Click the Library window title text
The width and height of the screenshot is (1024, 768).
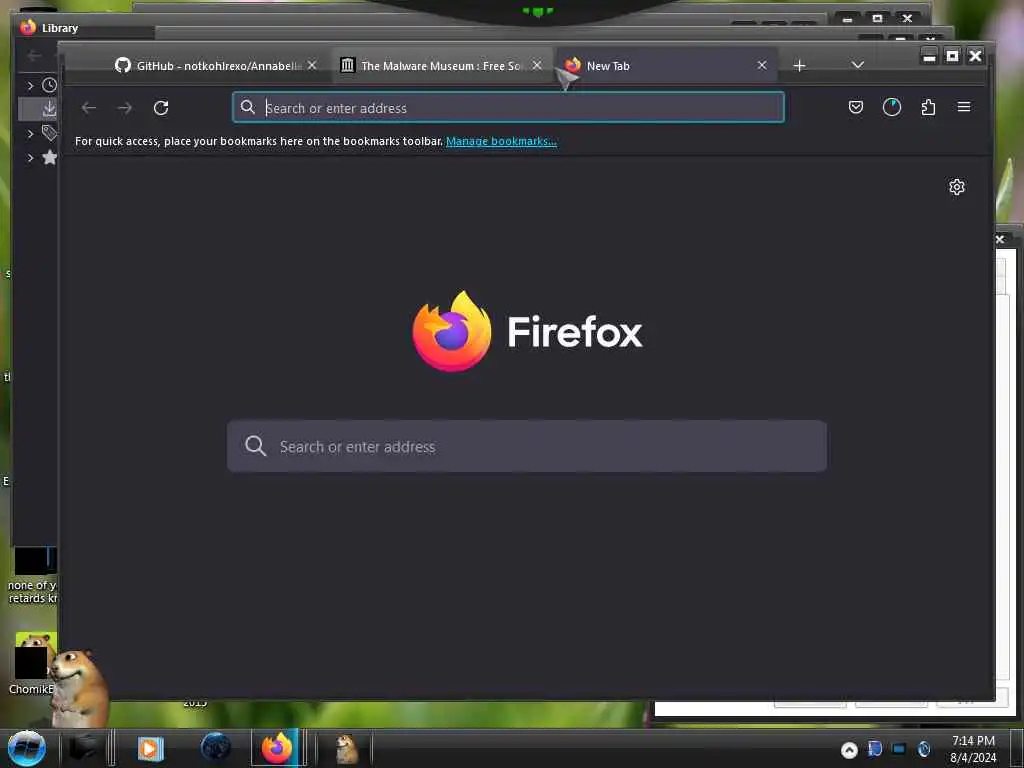(x=60, y=28)
